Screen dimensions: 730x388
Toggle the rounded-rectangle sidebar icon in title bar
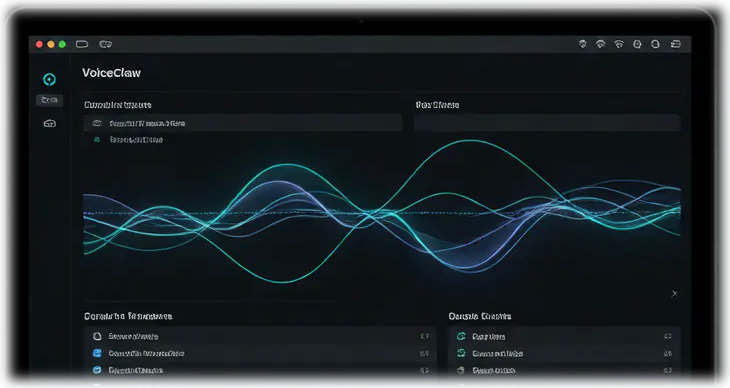pyautogui.click(x=82, y=44)
